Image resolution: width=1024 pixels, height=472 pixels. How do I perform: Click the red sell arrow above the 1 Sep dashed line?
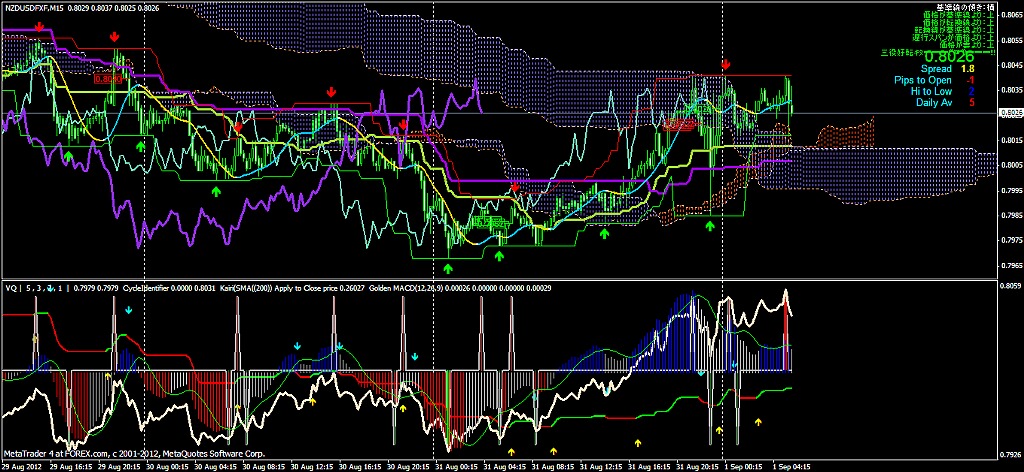coord(726,65)
